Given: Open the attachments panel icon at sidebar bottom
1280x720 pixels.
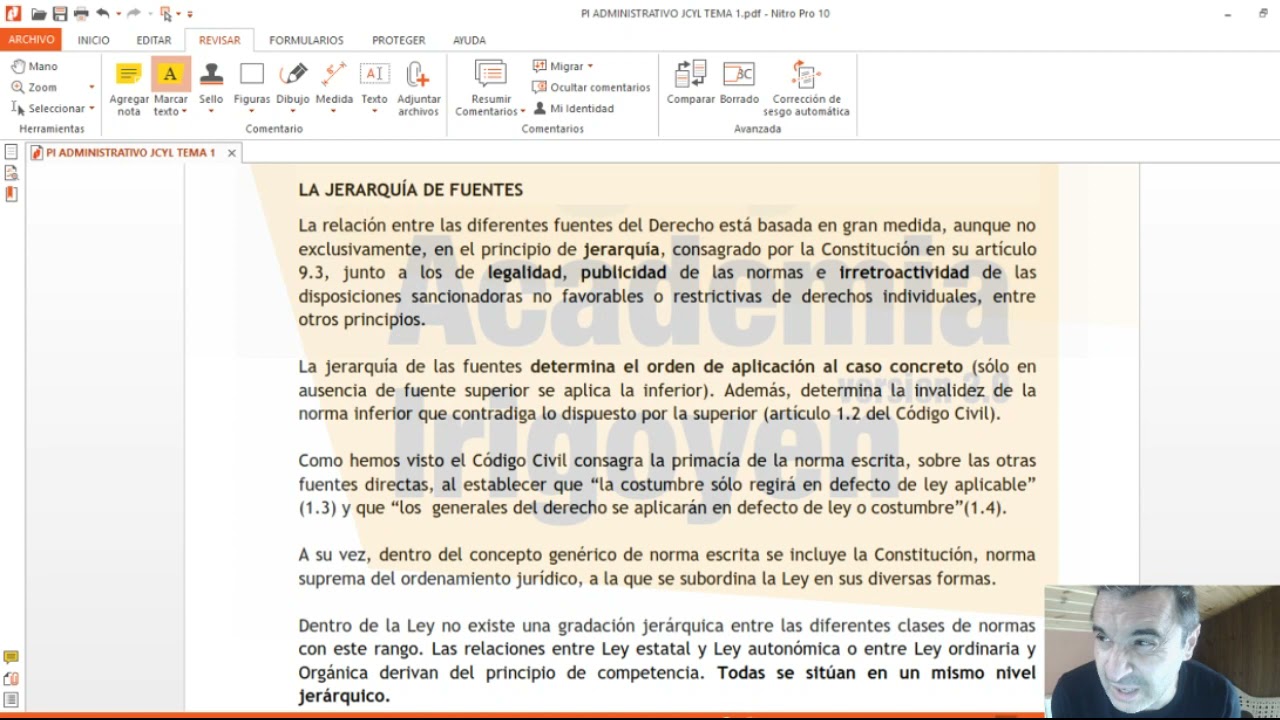Looking at the screenshot, I should [x=11, y=678].
